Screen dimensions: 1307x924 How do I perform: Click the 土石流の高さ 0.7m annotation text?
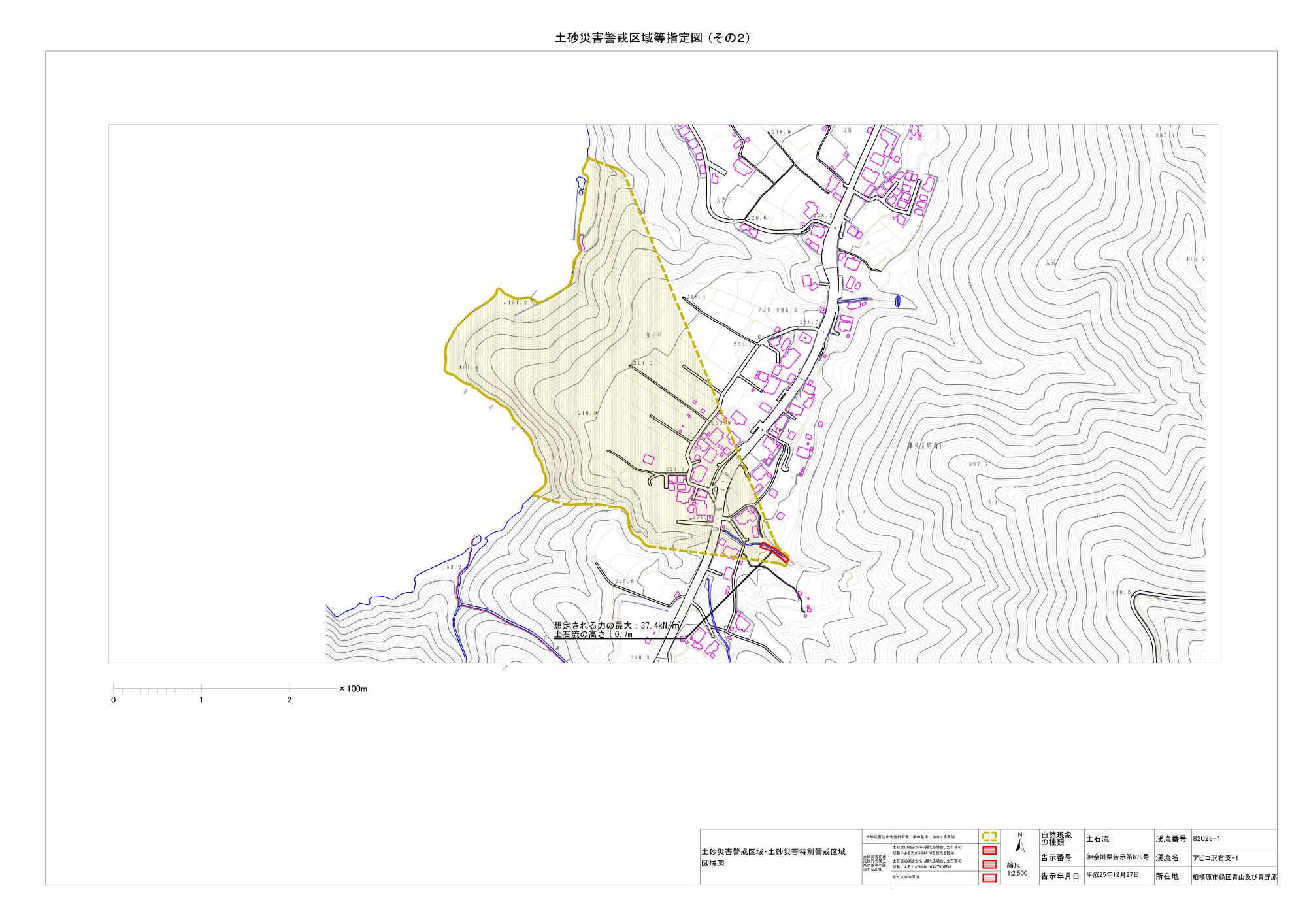coord(593,635)
